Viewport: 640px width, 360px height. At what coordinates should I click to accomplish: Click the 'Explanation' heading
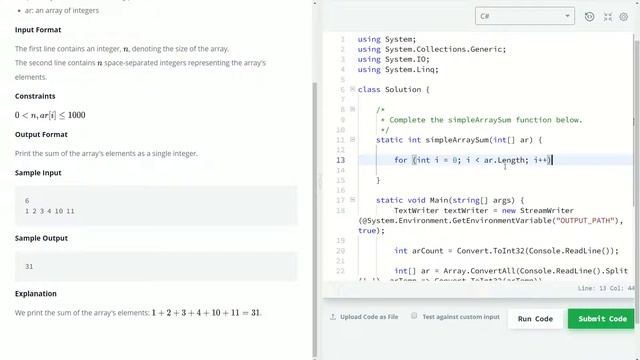coord(36,294)
